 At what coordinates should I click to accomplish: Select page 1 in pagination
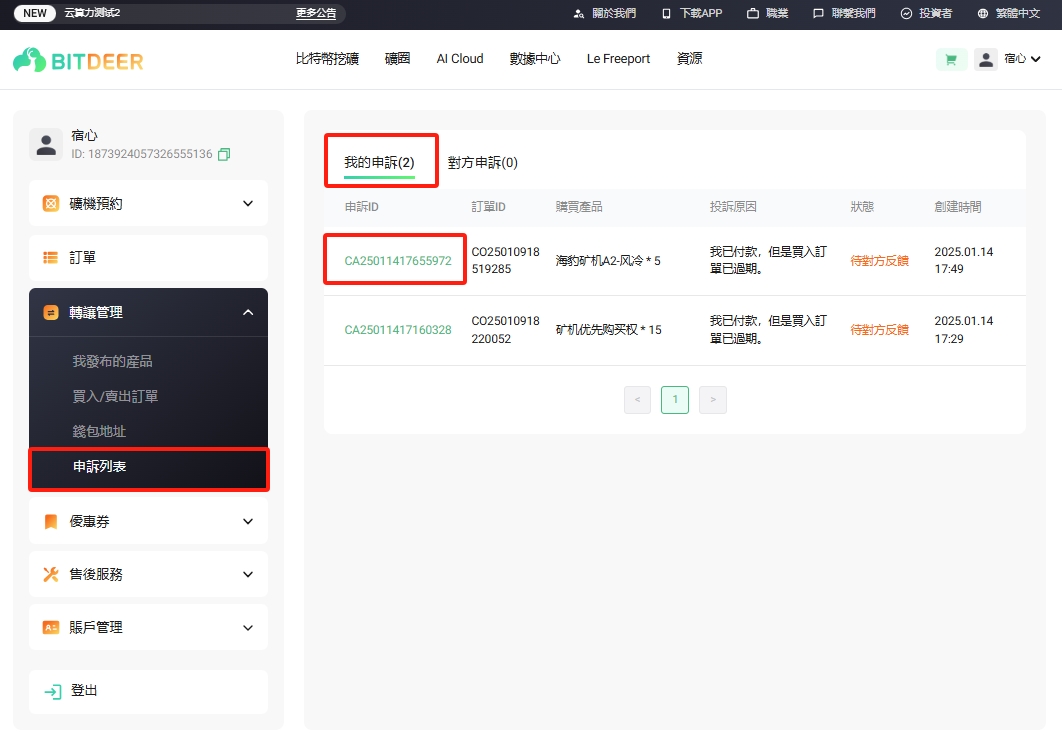pos(675,400)
